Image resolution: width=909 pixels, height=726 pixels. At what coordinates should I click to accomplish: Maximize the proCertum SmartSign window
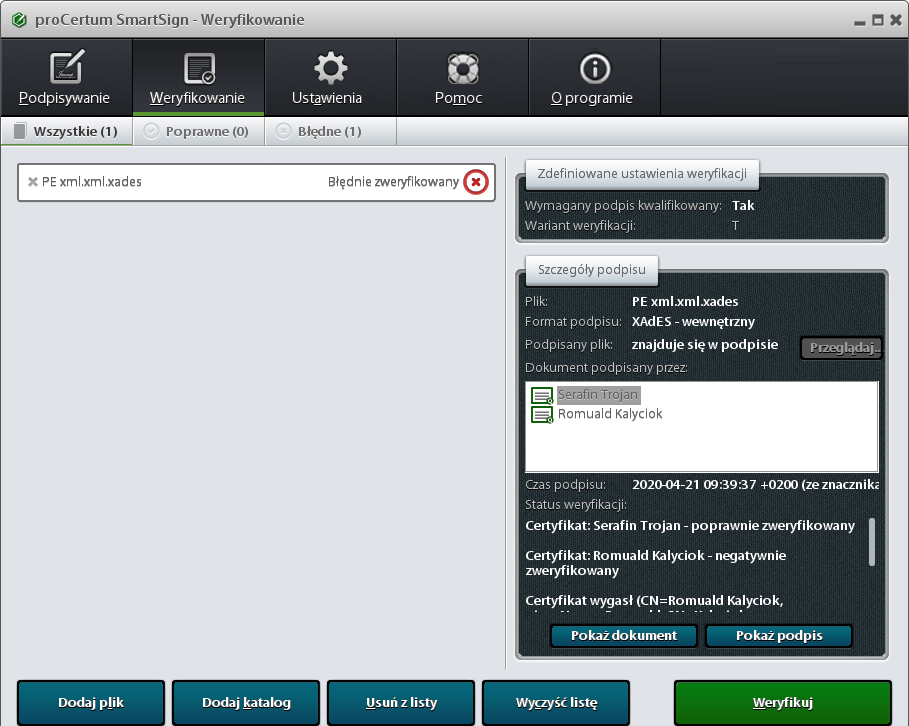(x=878, y=20)
